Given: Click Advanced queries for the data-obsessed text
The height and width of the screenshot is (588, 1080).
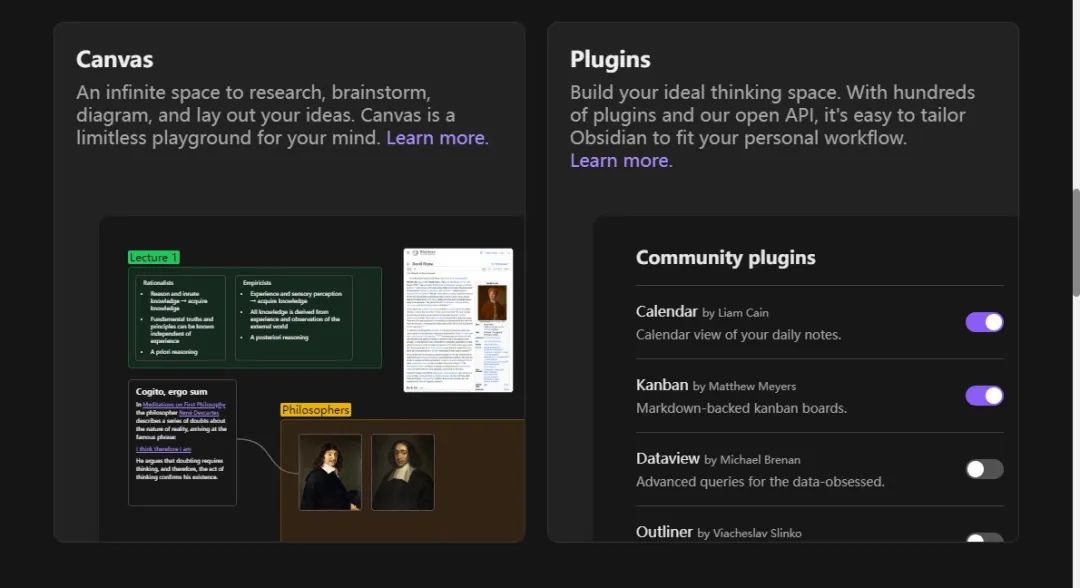Looking at the screenshot, I should [x=760, y=482].
